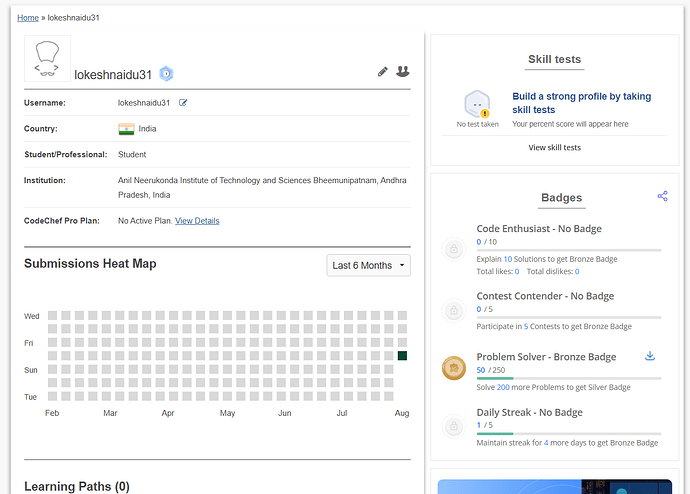Go to the Home breadcrumb link

pyautogui.click(x=28, y=18)
